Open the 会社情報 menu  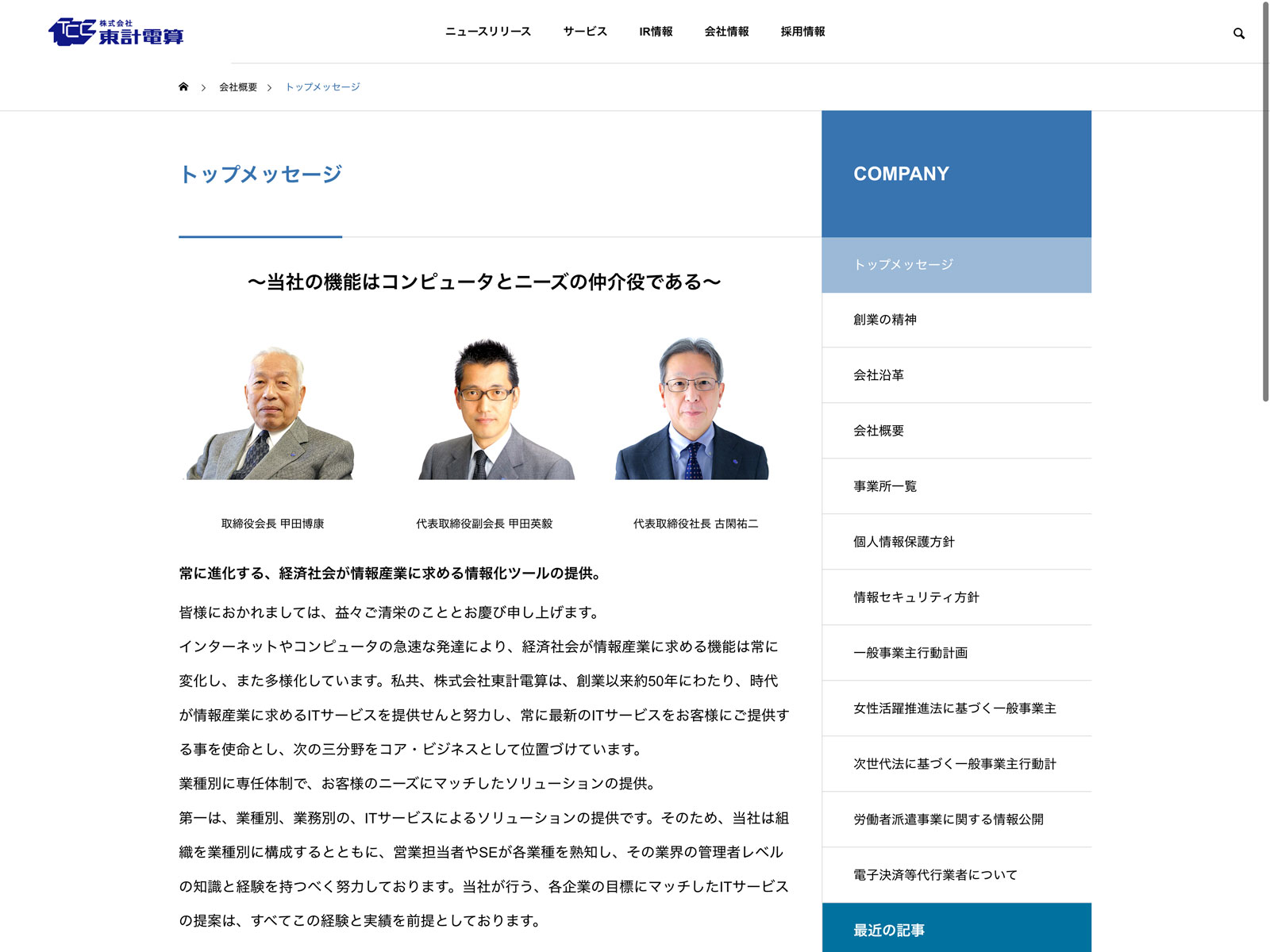pos(726,32)
